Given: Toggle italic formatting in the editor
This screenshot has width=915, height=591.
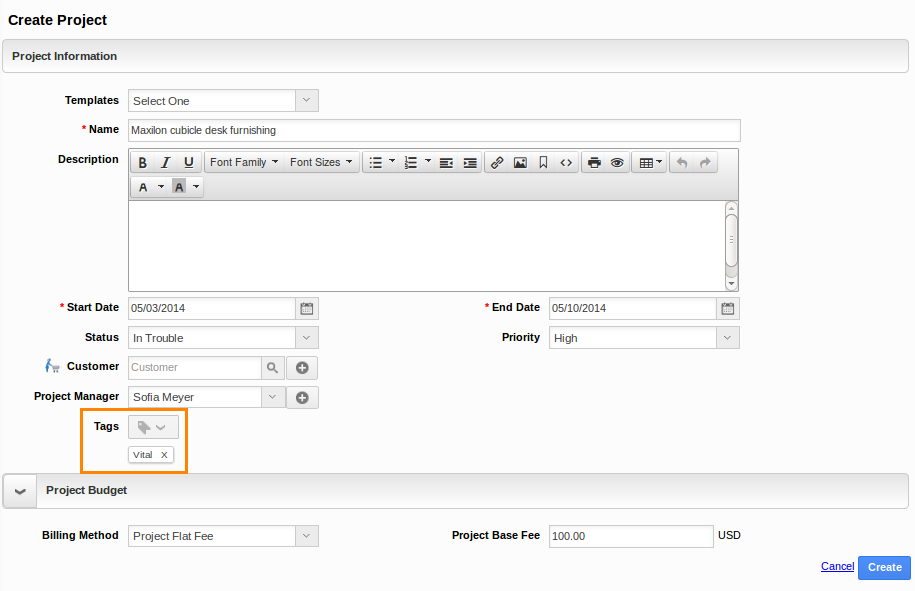Looking at the screenshot, I should (165, 161).
